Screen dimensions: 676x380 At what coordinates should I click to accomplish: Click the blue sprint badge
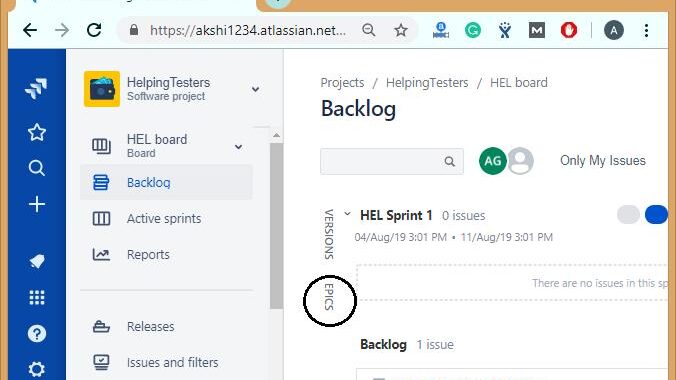point(656,215)
